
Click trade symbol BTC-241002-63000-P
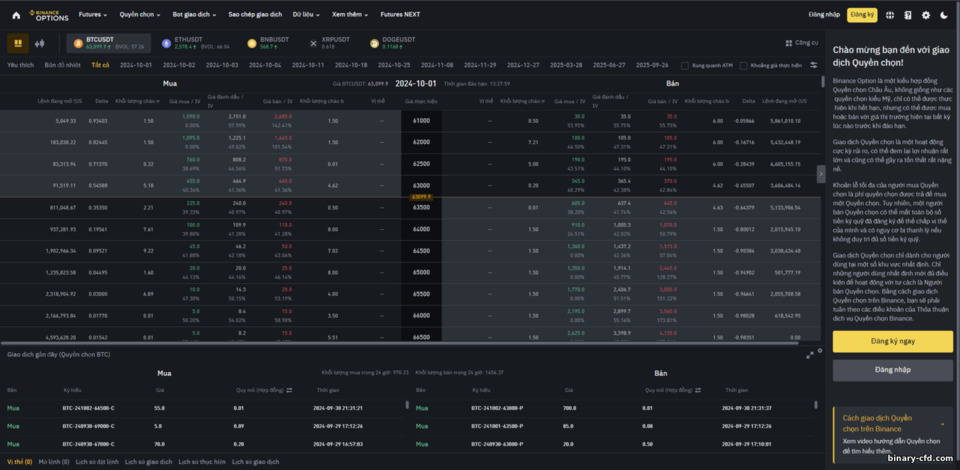click(498, 408)
